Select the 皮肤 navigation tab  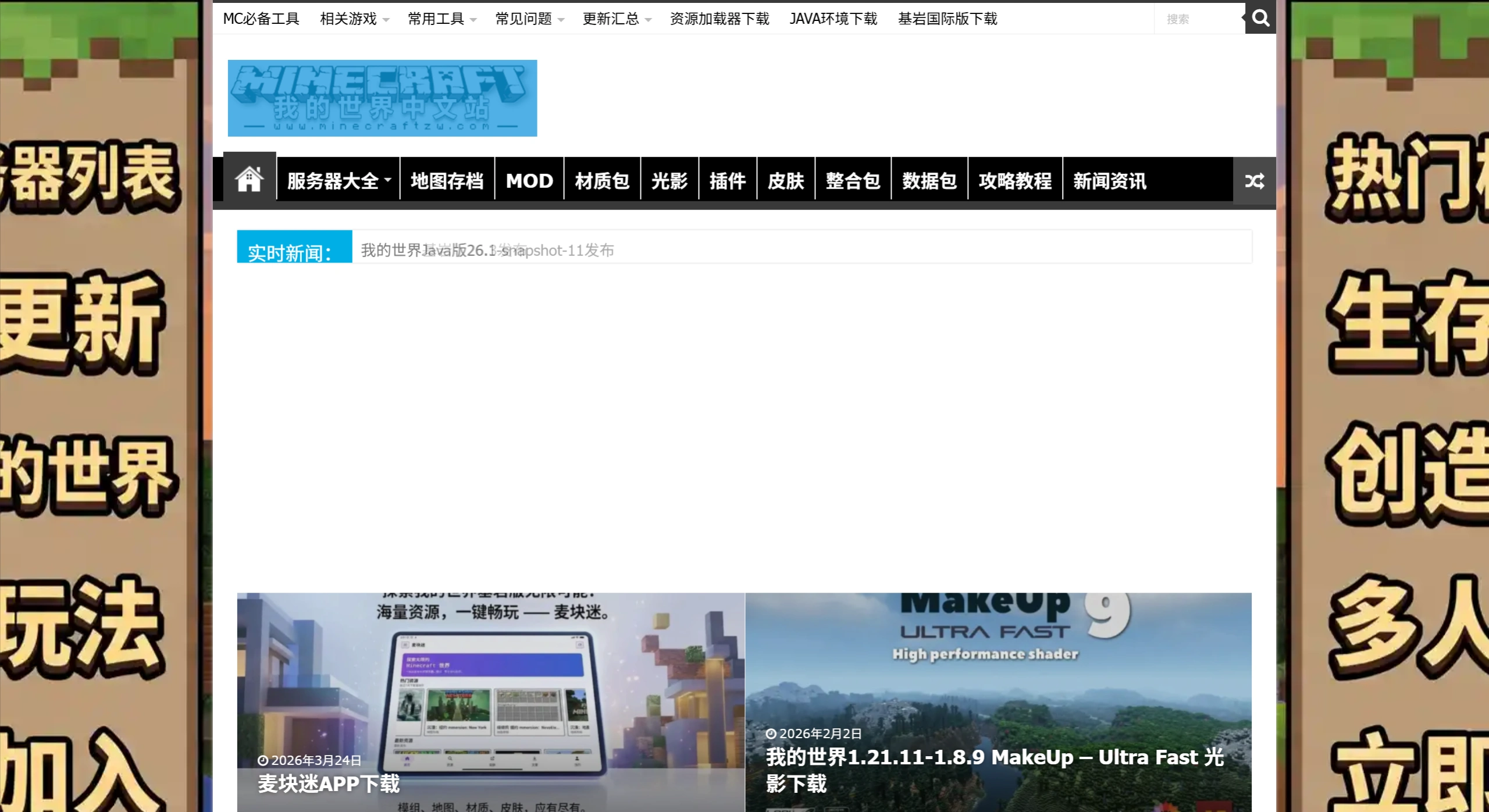(786, 181)
